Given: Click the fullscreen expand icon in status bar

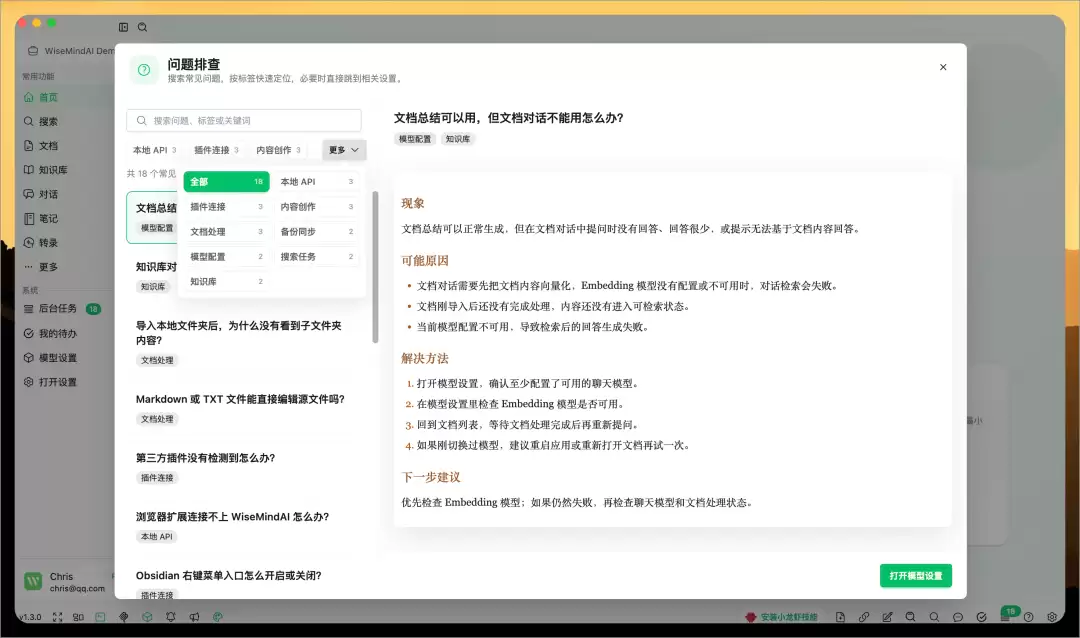Looking at the screenshot, I should (57, 617).
